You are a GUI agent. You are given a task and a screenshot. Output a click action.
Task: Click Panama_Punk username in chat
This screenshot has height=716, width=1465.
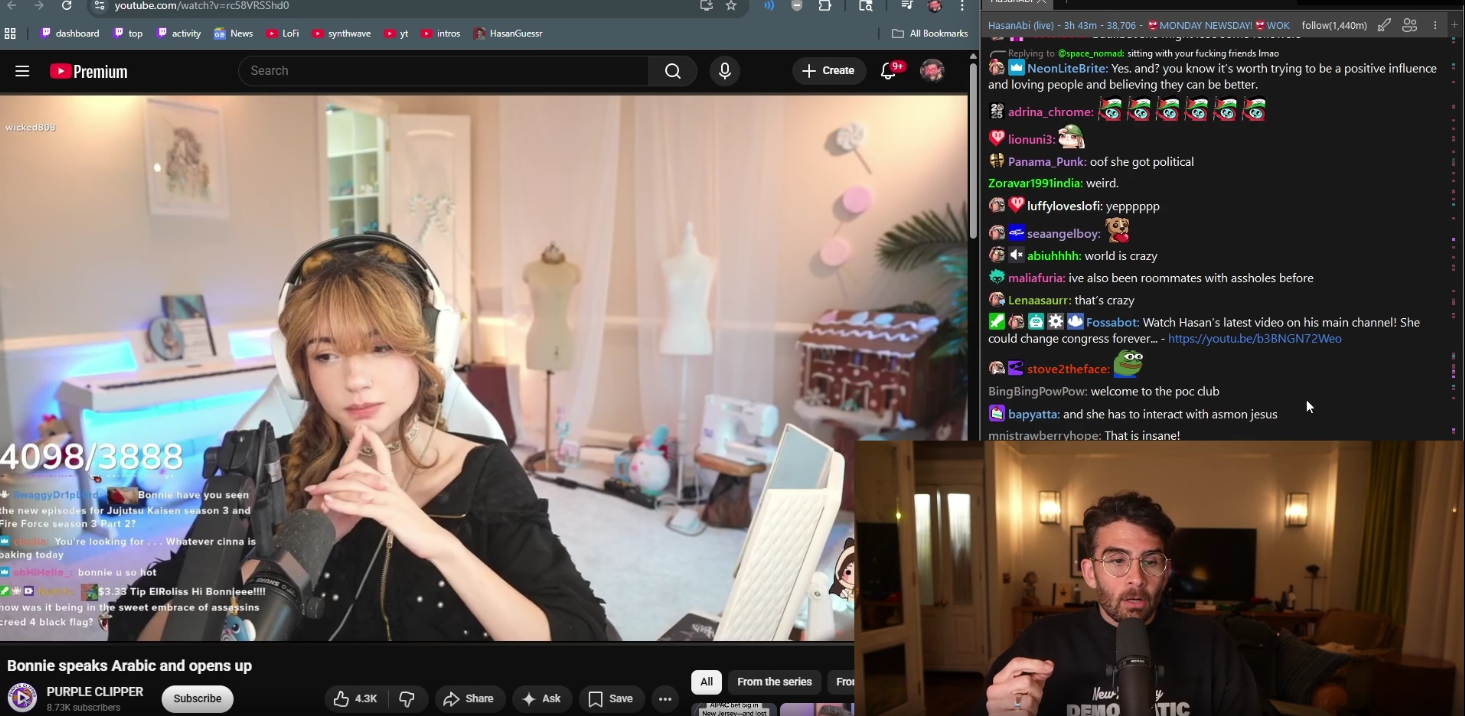(x=1046, y=162)
